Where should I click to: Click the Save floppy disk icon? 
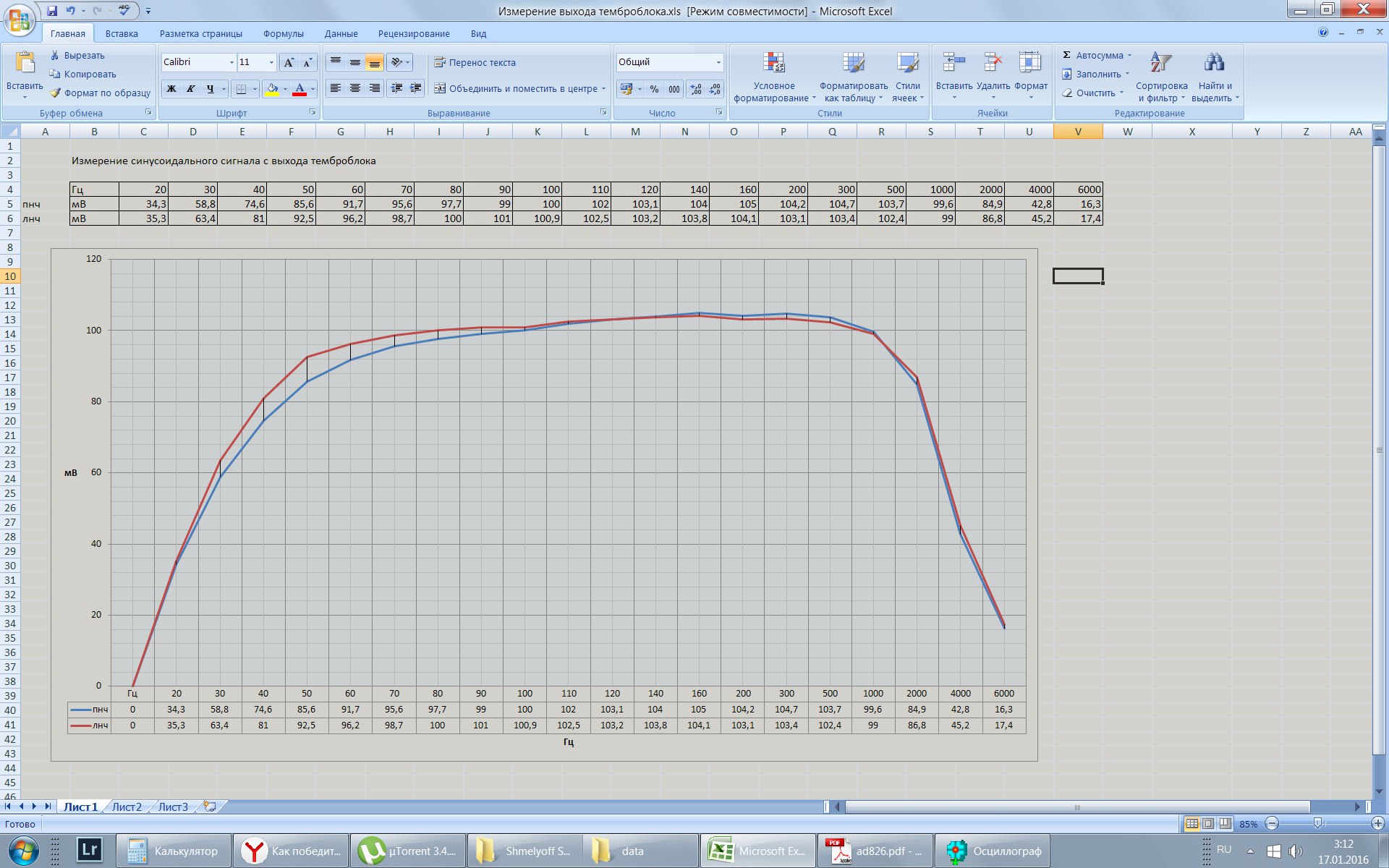(x=52, y=11)
